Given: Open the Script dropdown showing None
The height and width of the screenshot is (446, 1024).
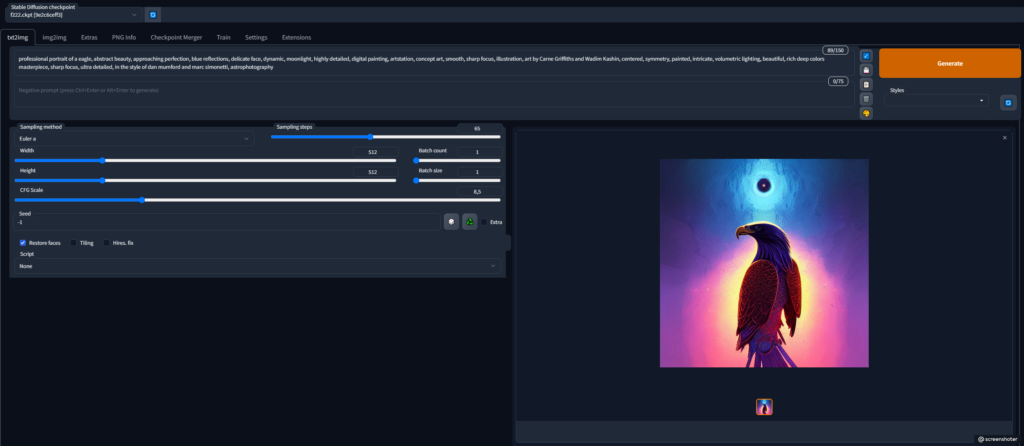Looking at the screenshot, I should pos(257,266).
